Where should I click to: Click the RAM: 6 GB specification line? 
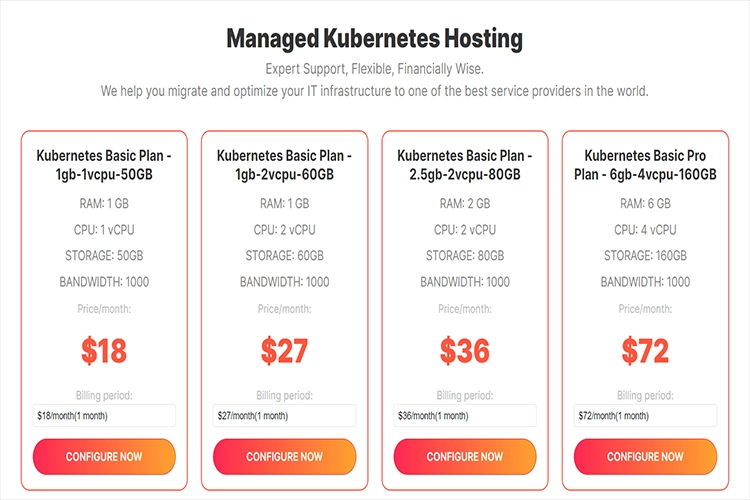click(645, 204)
